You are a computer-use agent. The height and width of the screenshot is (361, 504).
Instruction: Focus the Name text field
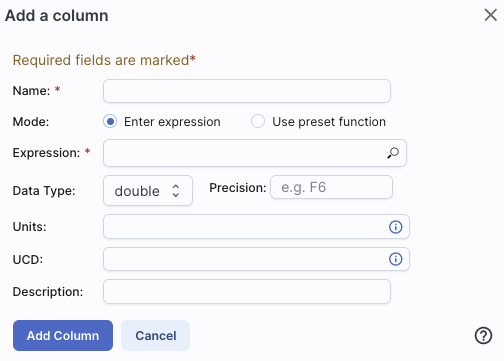[247, 91]
